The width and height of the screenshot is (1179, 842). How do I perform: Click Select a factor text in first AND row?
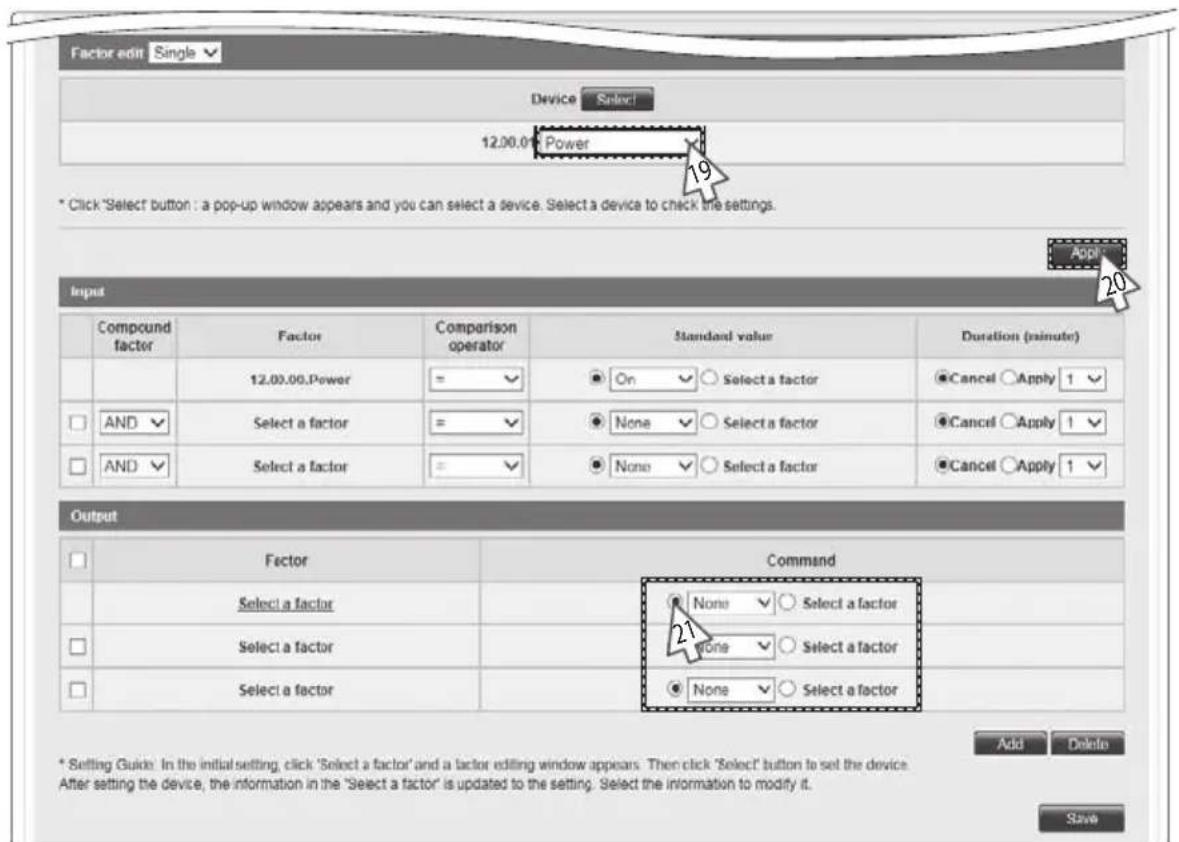(x=301, y=423)
